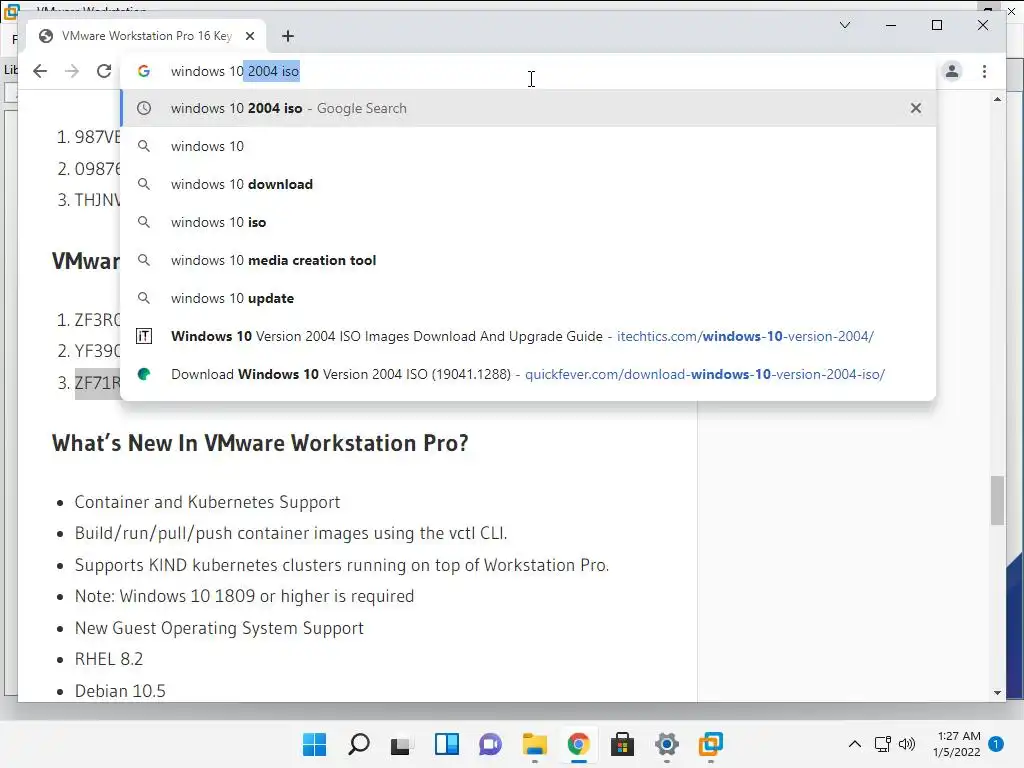This screenshot has width=1024, height=768.
Task: Choose the windows 10 iso suggestion
Action: coord(528,222)
